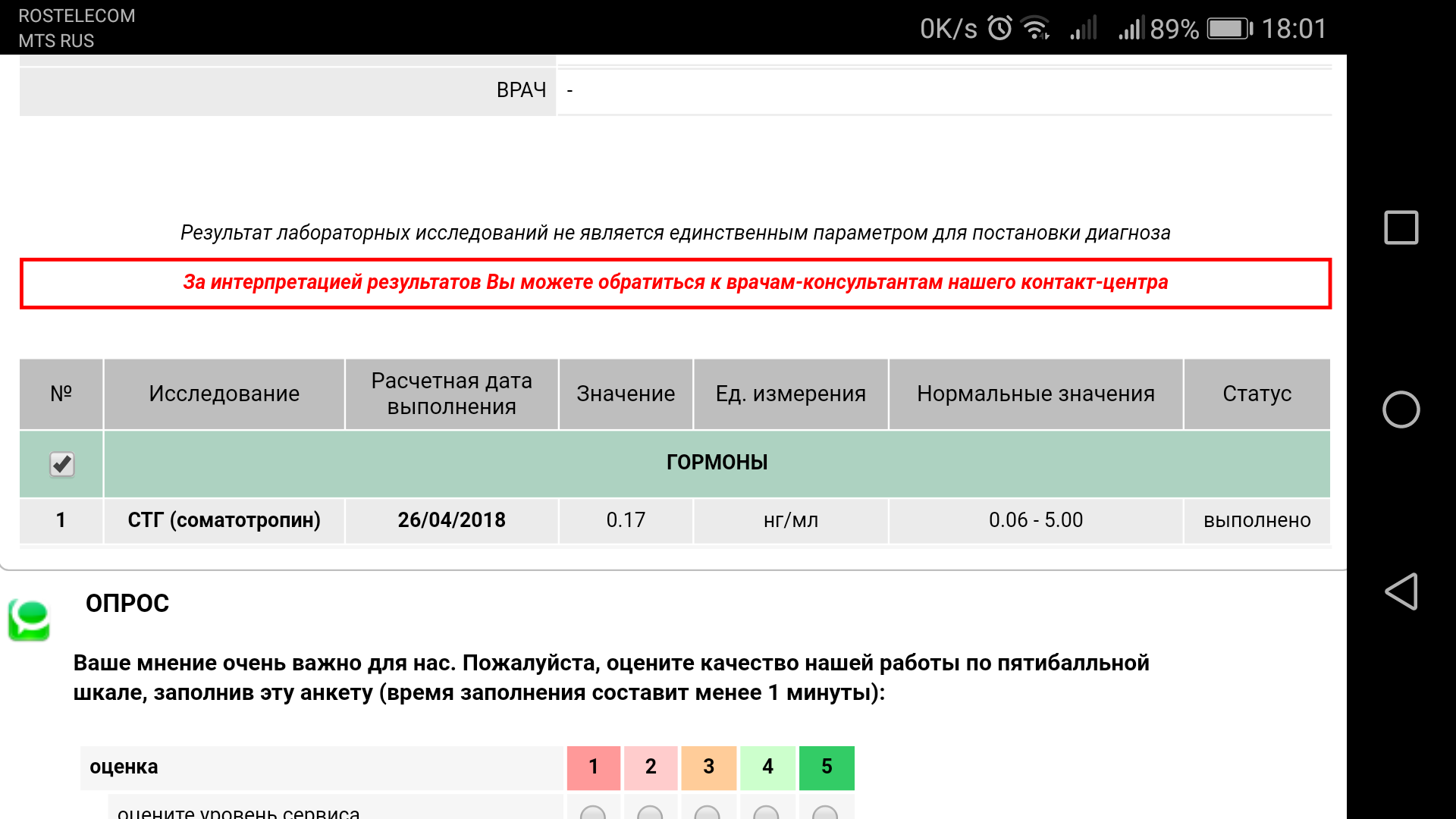Click the red score 1 swatch

click(x=593, y=767)
